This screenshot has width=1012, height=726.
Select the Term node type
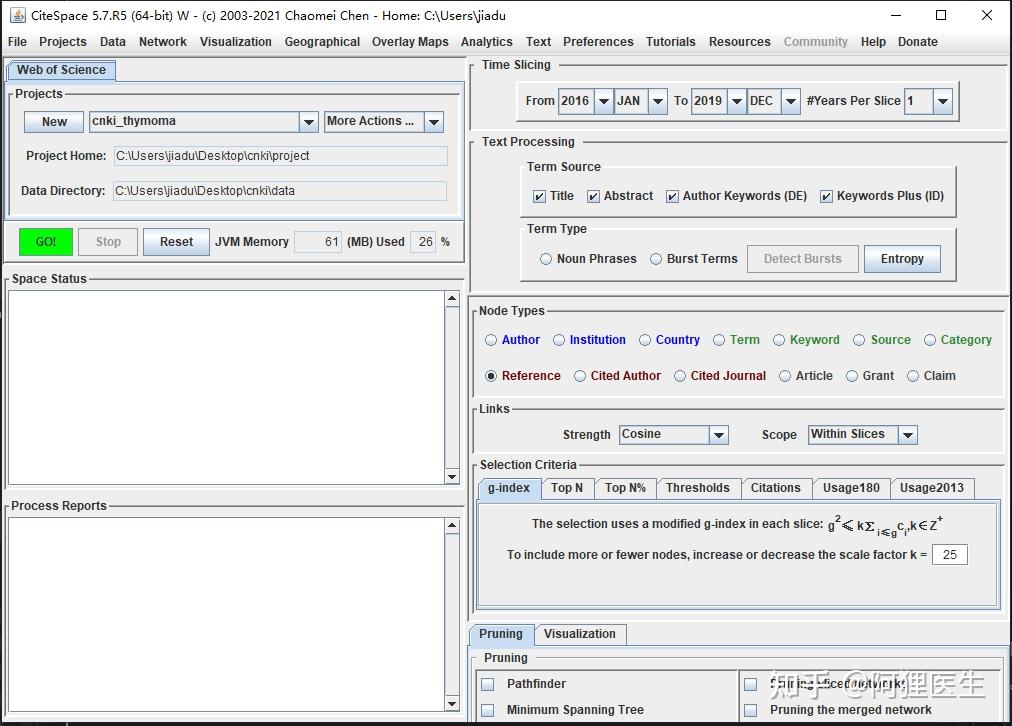[719, 340]
